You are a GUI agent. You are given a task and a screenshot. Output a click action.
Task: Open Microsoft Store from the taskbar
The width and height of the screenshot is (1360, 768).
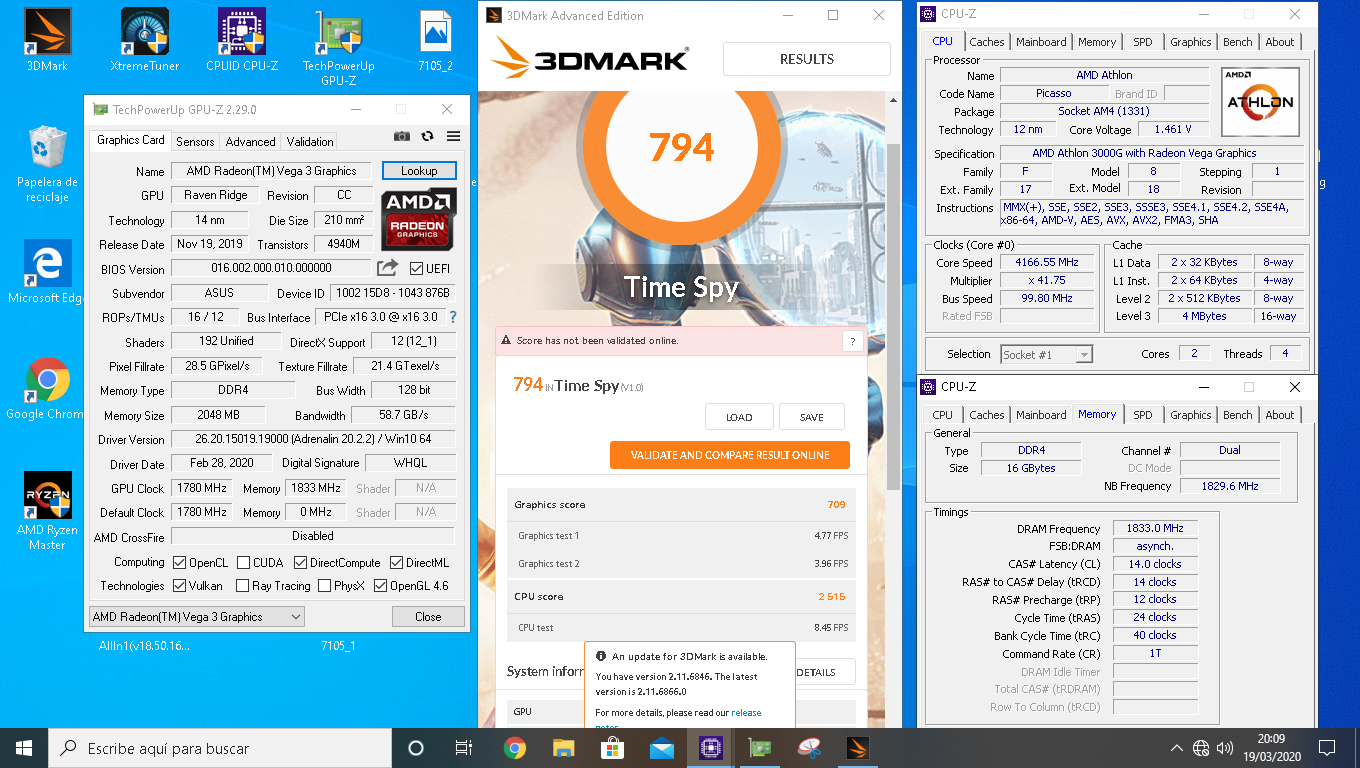click(x=612, y=748)
